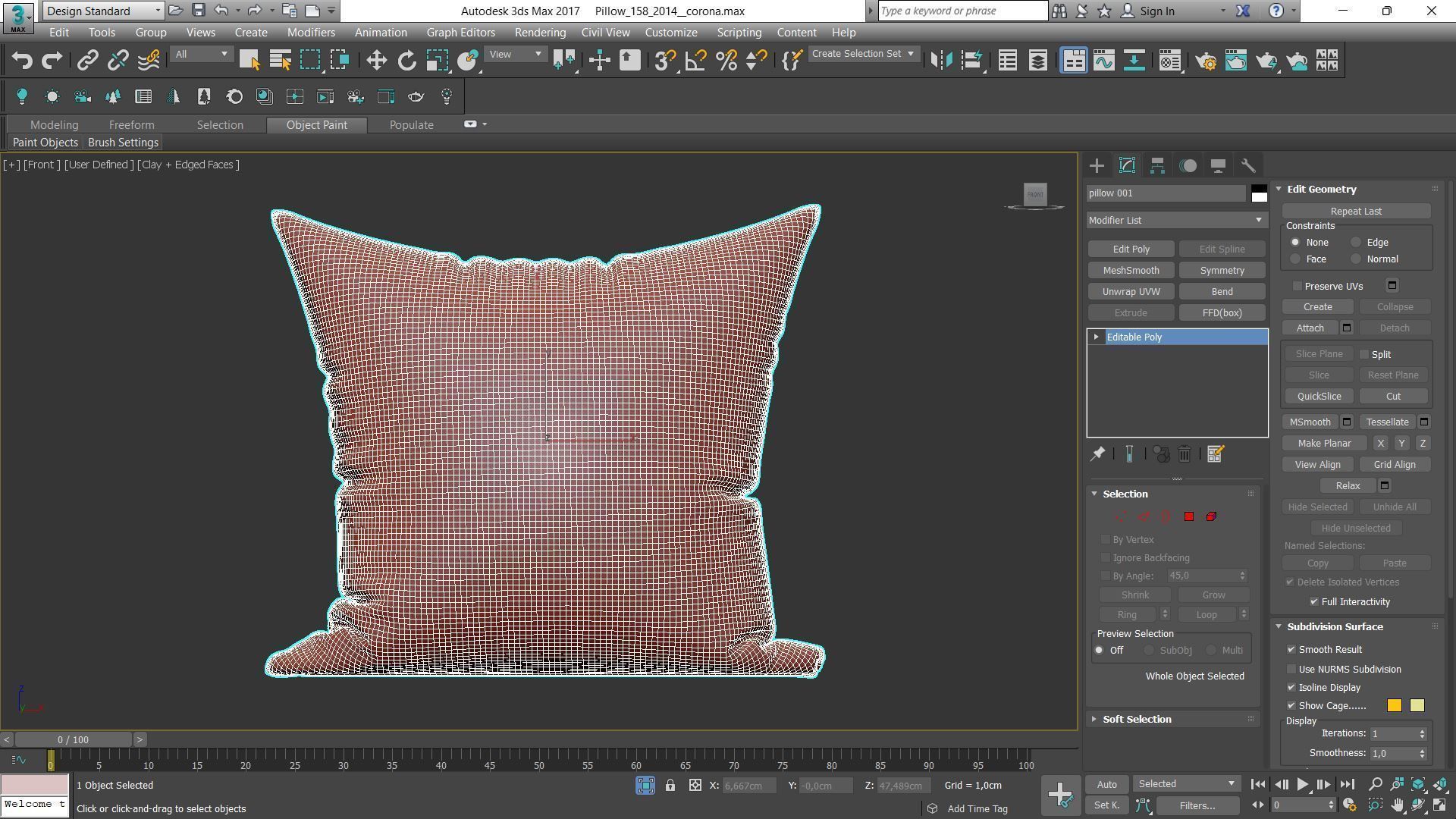Uncheck the Smooth Result checkbox

tap(1291, 650)
